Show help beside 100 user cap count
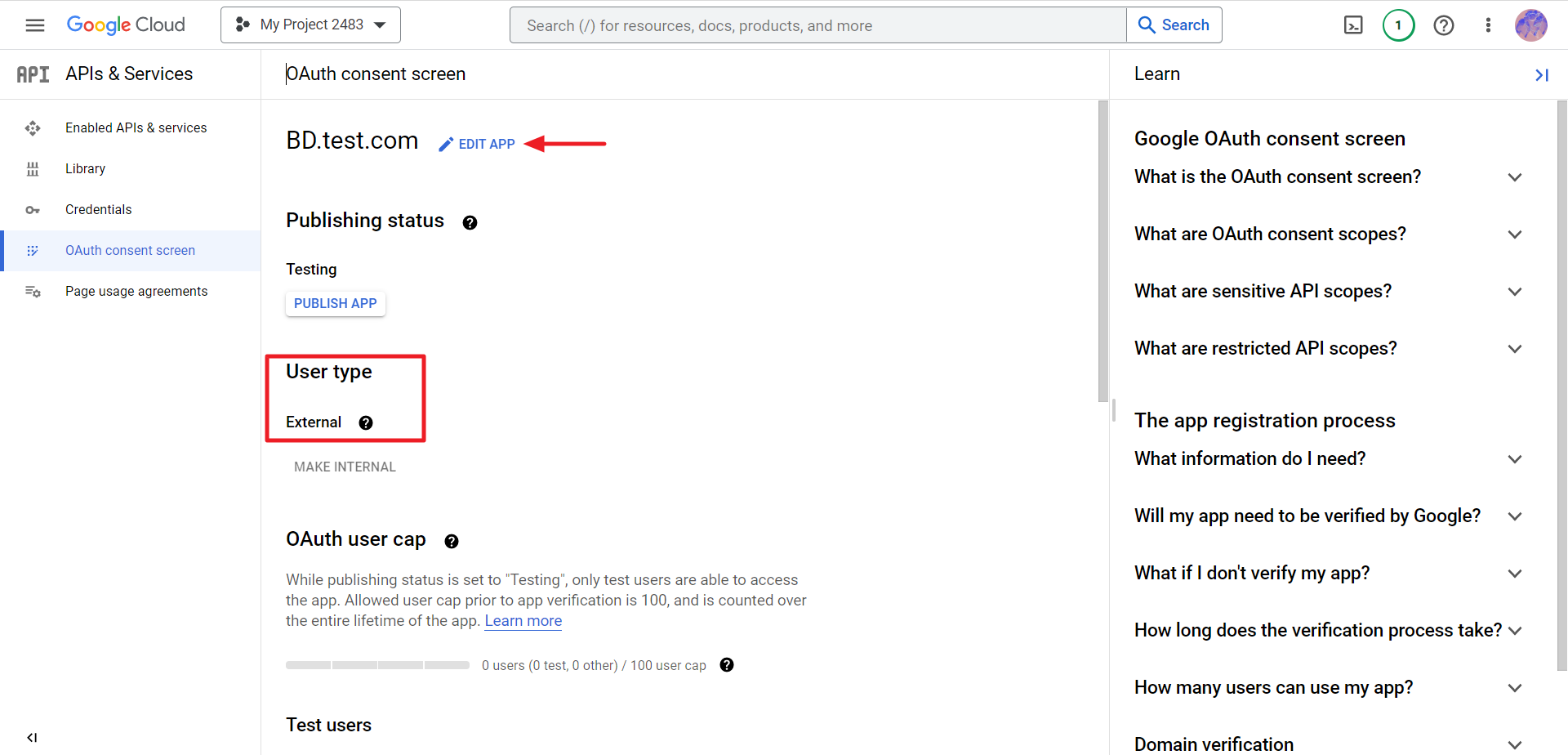 coord(727,665)
